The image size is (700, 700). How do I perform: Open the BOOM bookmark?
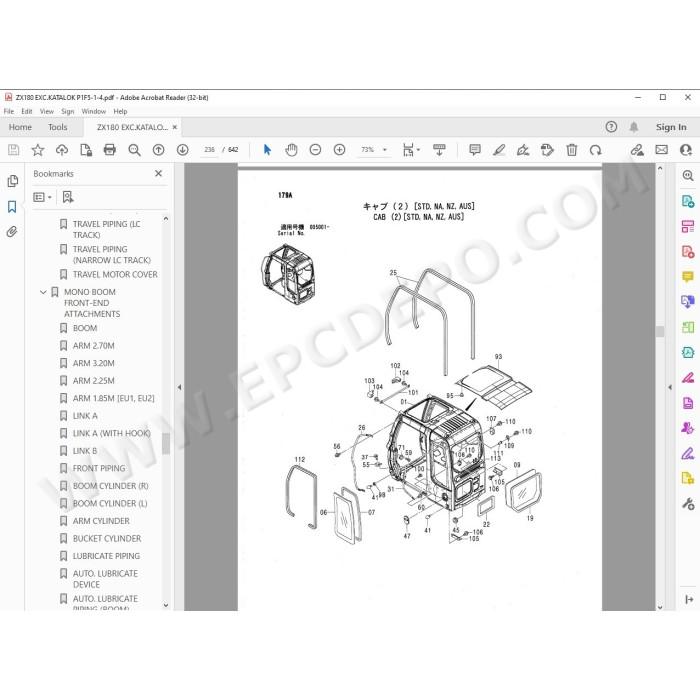(85, 328)
